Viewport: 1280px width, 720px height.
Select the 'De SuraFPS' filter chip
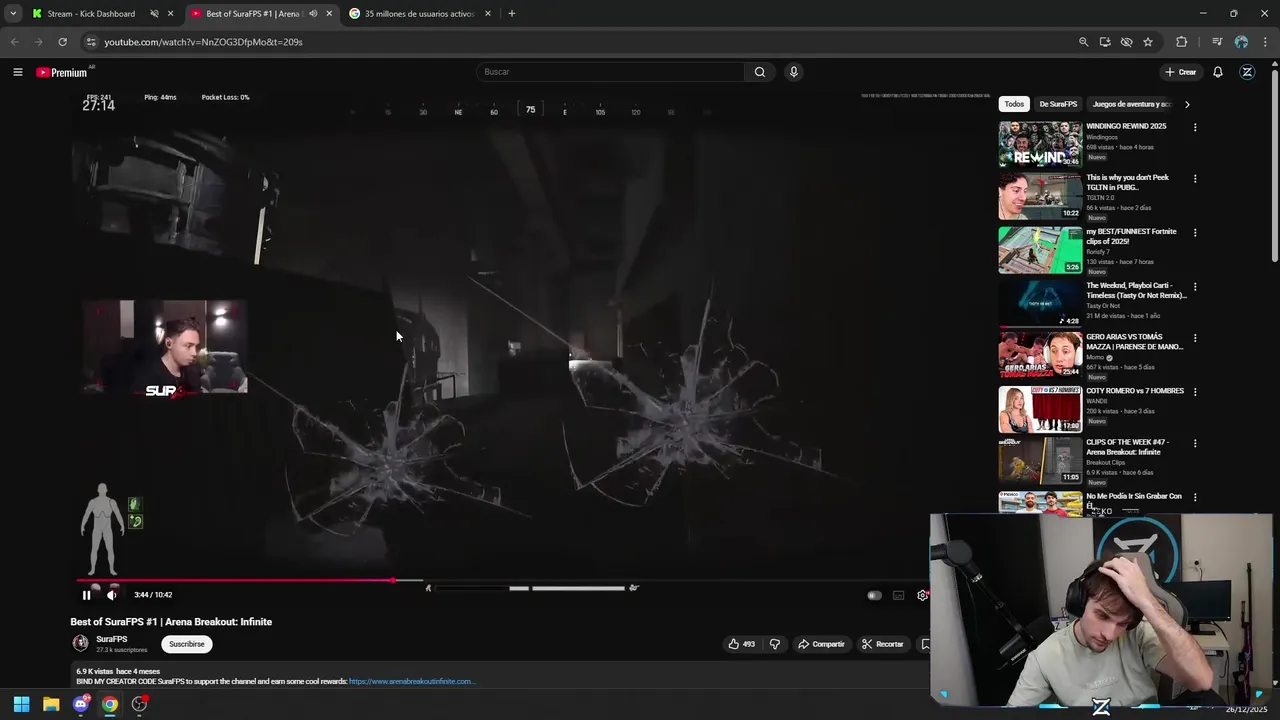point(1058,104)
